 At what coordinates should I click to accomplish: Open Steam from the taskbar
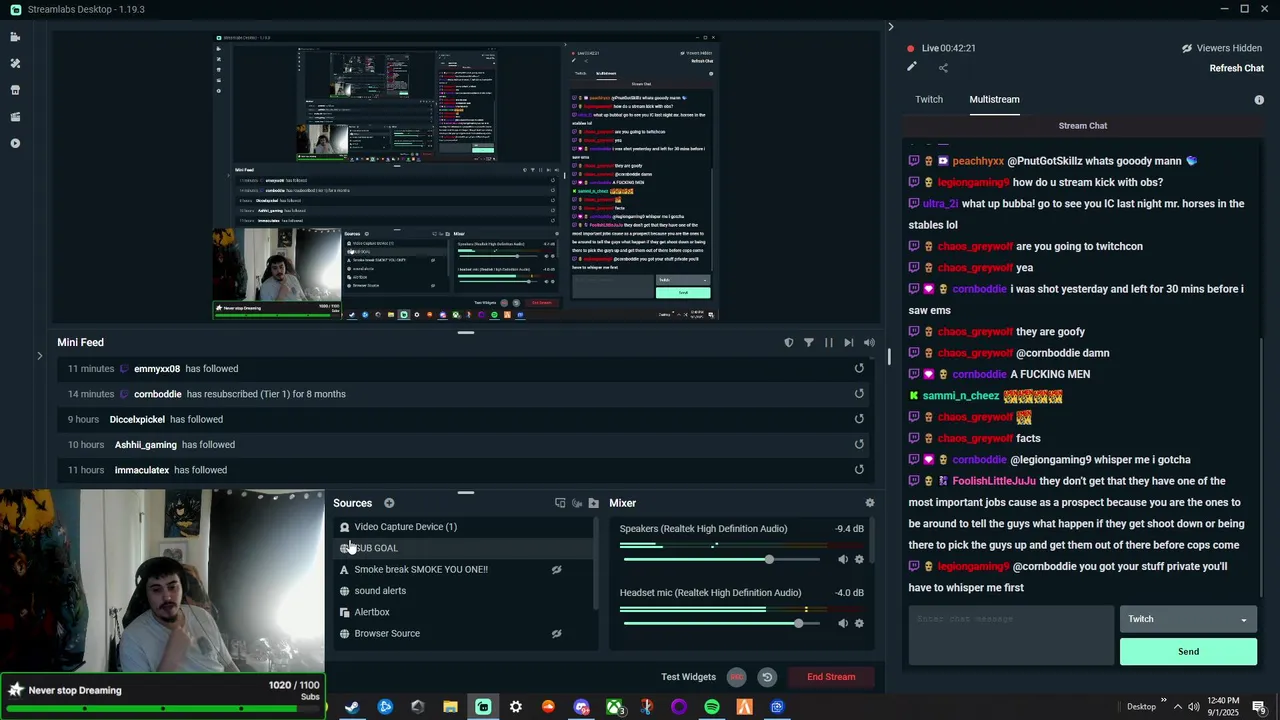point(352,707)
